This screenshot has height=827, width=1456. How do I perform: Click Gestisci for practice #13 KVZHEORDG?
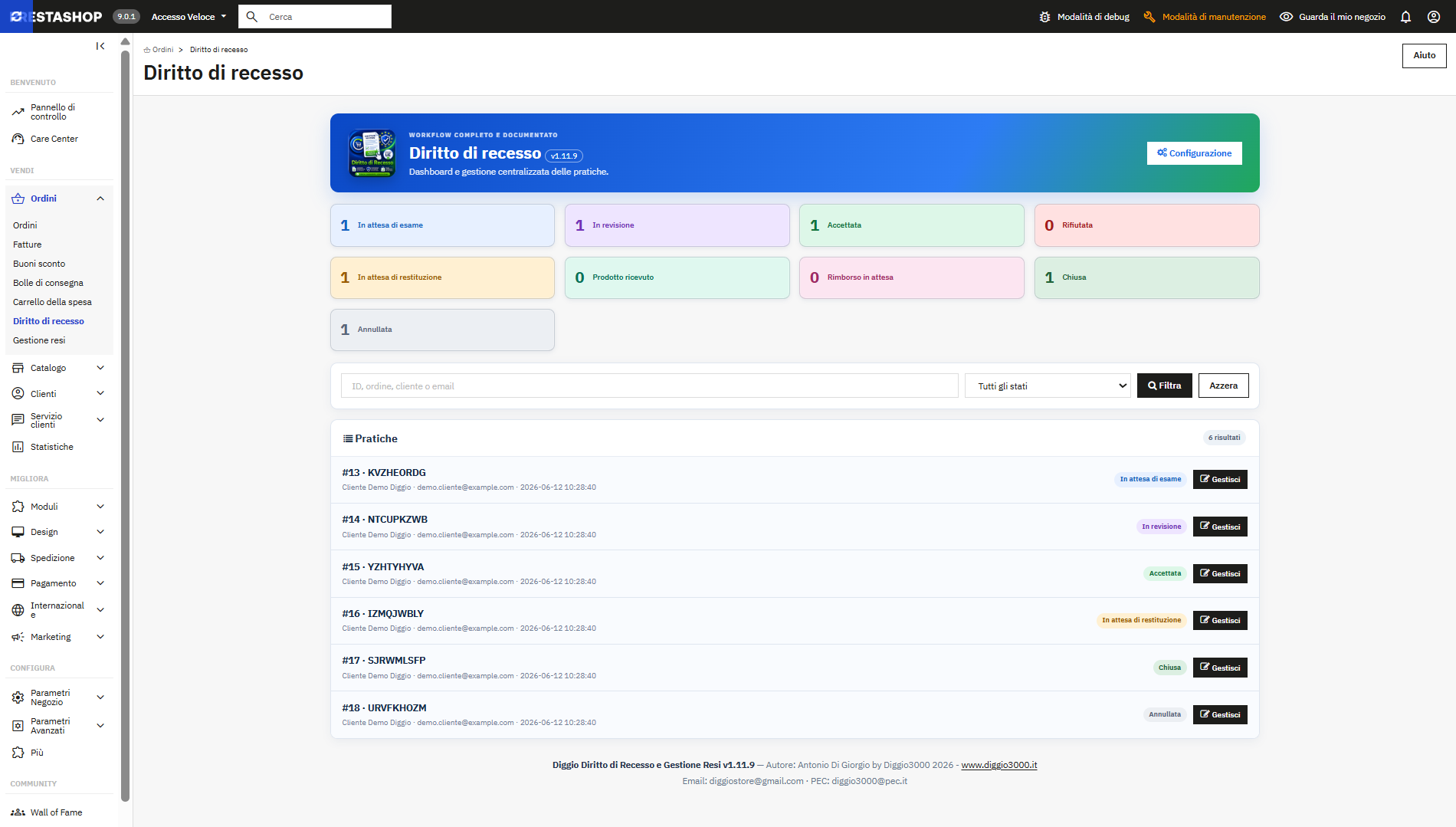pyautogui.click(x=1220, y=479)
